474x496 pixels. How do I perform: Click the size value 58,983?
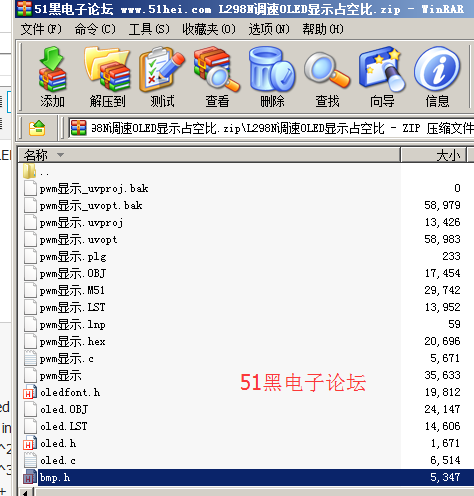point(442,239)
